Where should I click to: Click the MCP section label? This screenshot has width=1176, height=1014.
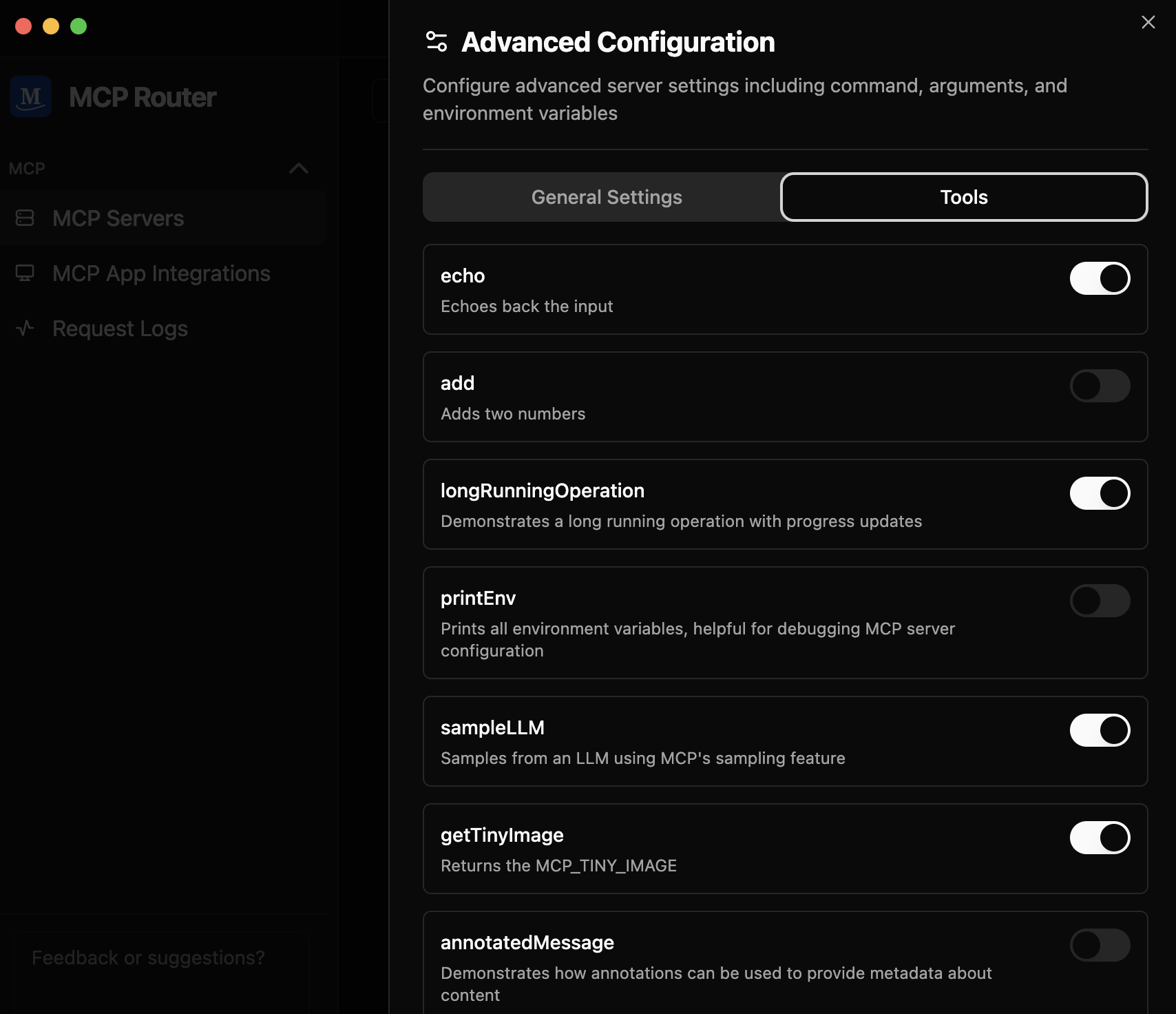27,168
